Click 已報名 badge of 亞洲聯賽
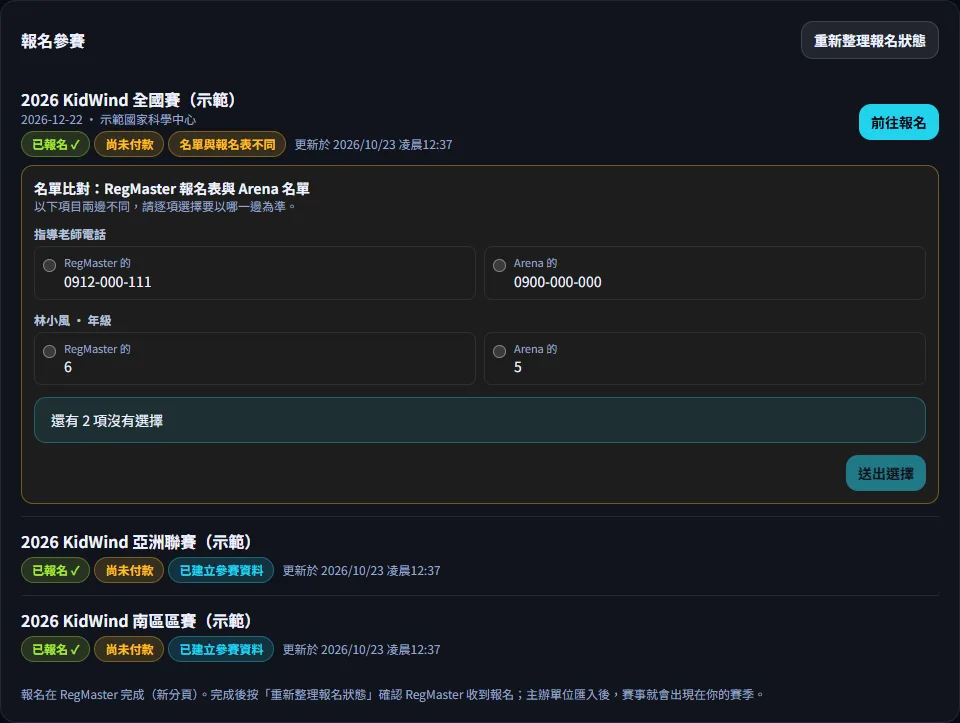960x723 pixels. (x=56, y=571)
